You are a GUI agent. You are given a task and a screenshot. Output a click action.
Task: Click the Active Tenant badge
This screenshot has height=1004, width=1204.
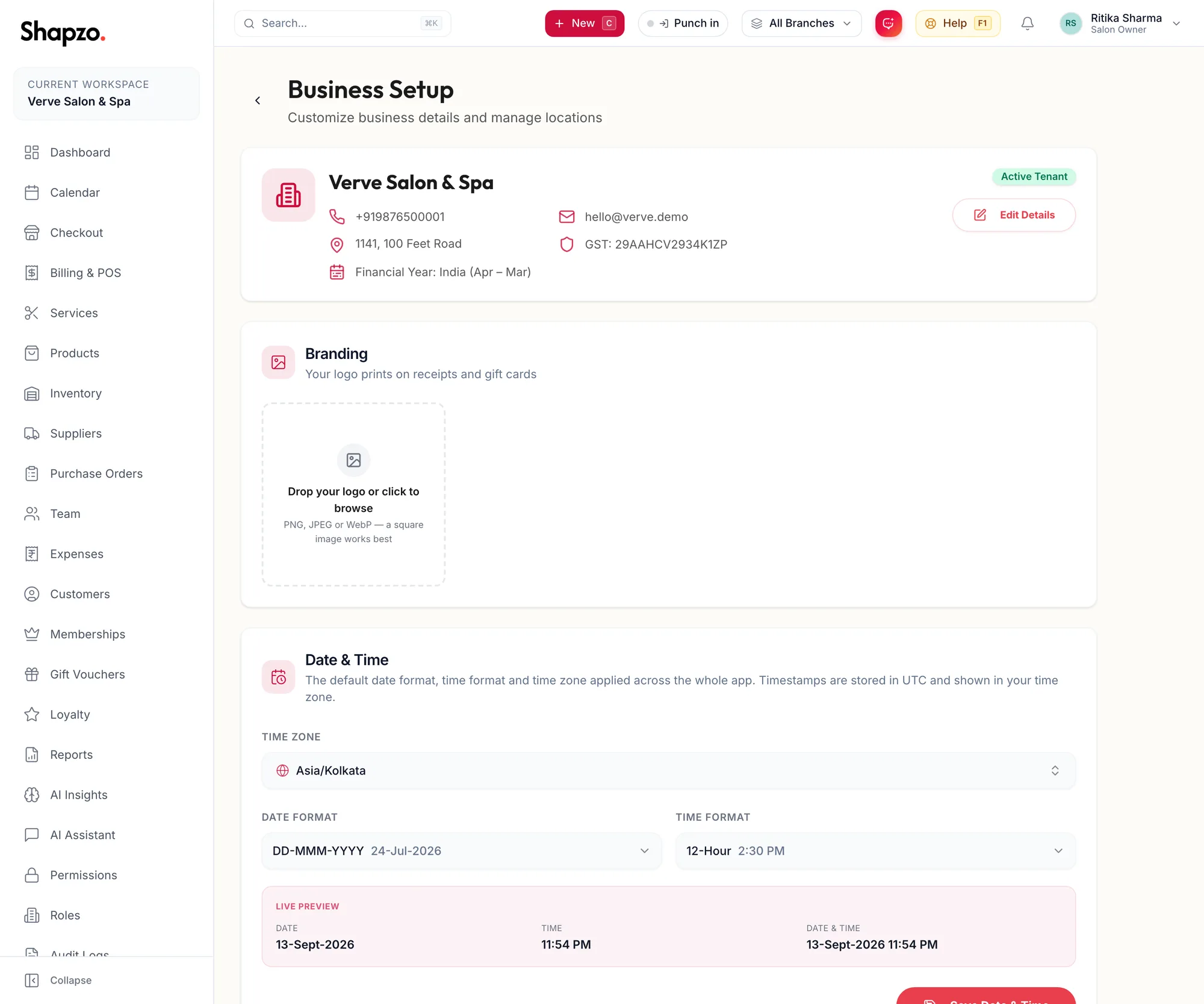[x=1034, y=176]
